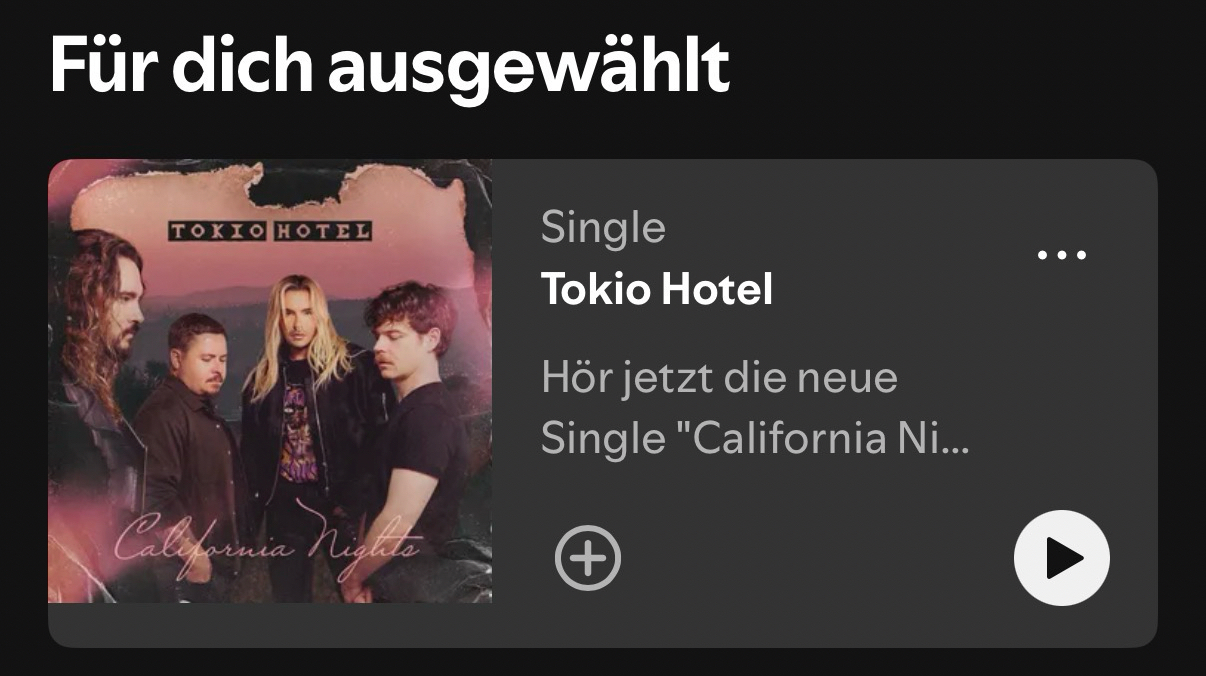Open the "Hör jetzt die neue" description
The width and height of the screenshot is (1206, 676).
pyautogui.click(x=719, y=378)
